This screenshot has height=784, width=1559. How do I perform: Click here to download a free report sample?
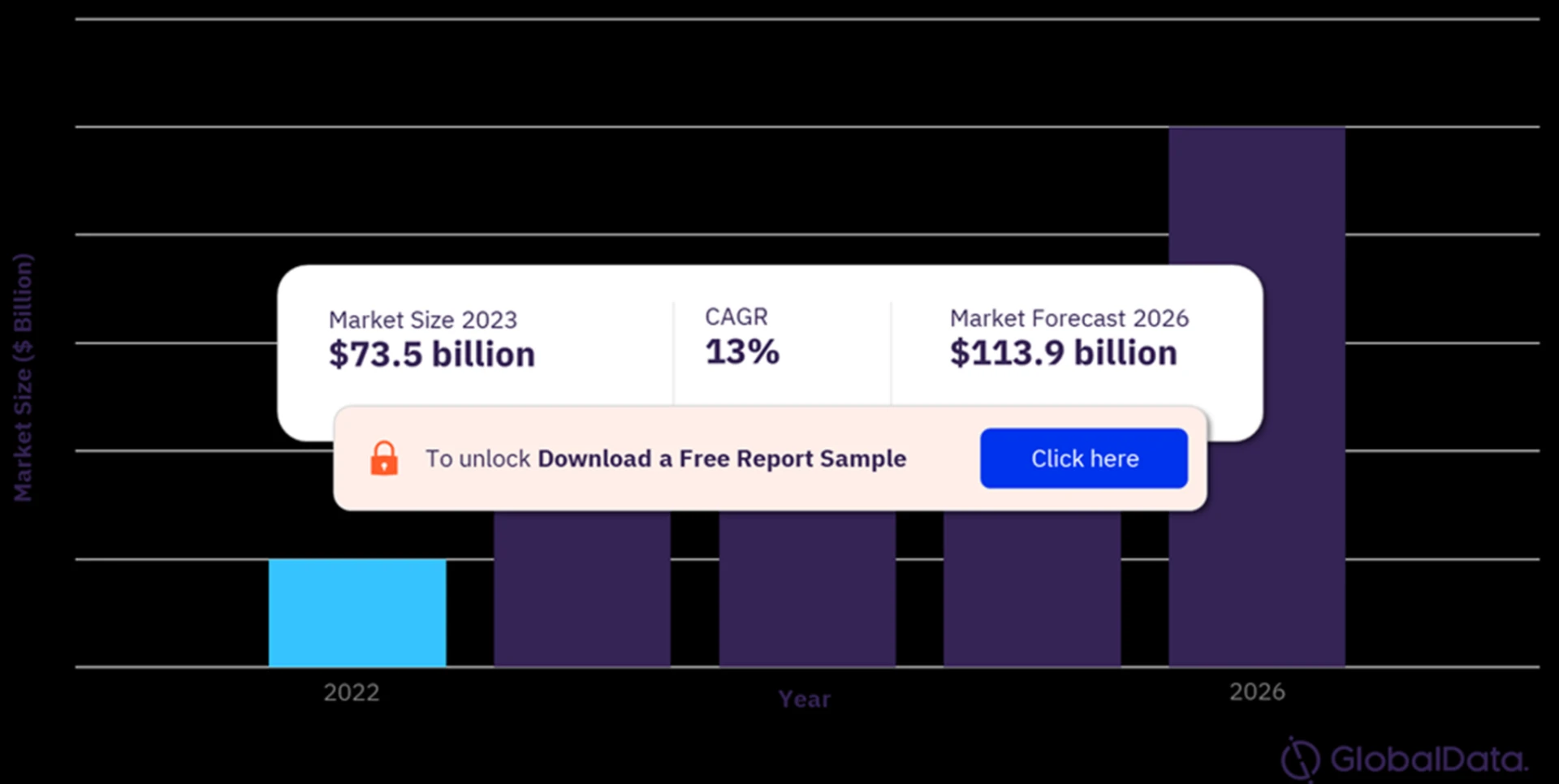pos(1084,459)
